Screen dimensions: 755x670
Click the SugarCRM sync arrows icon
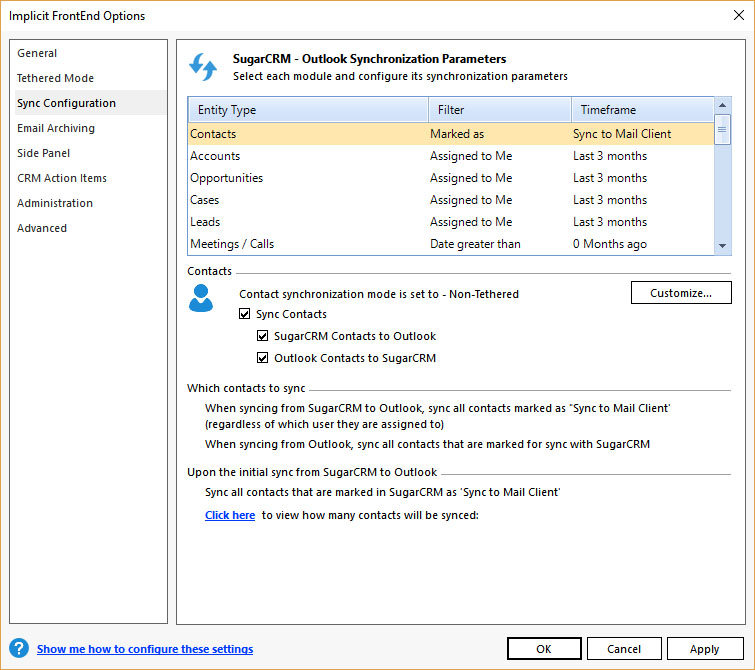point(203,67)
